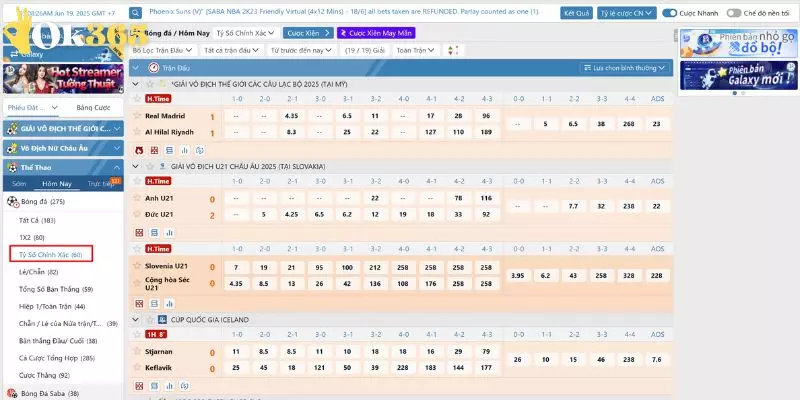The image size is (800, 400).
Task: Star the Đức U21 team row
Action: (x=137, y=214)
